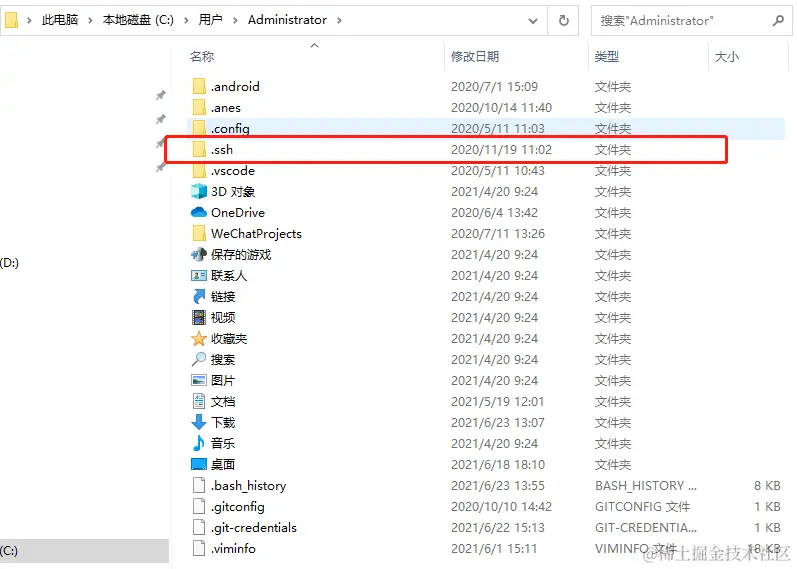Select the .gitconfig file name
797x569 pixels.
click(x=237, y=507)
